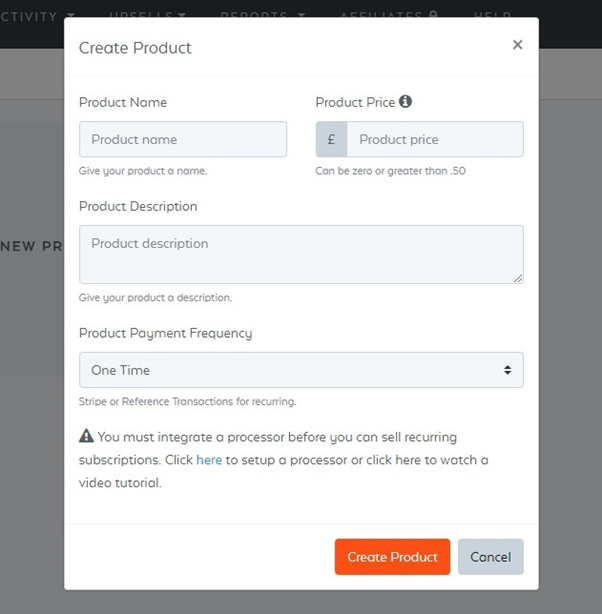602x614 pixels.
Task: Click the 'Give your product a description.' hint
Action: [x=155, y=298]
